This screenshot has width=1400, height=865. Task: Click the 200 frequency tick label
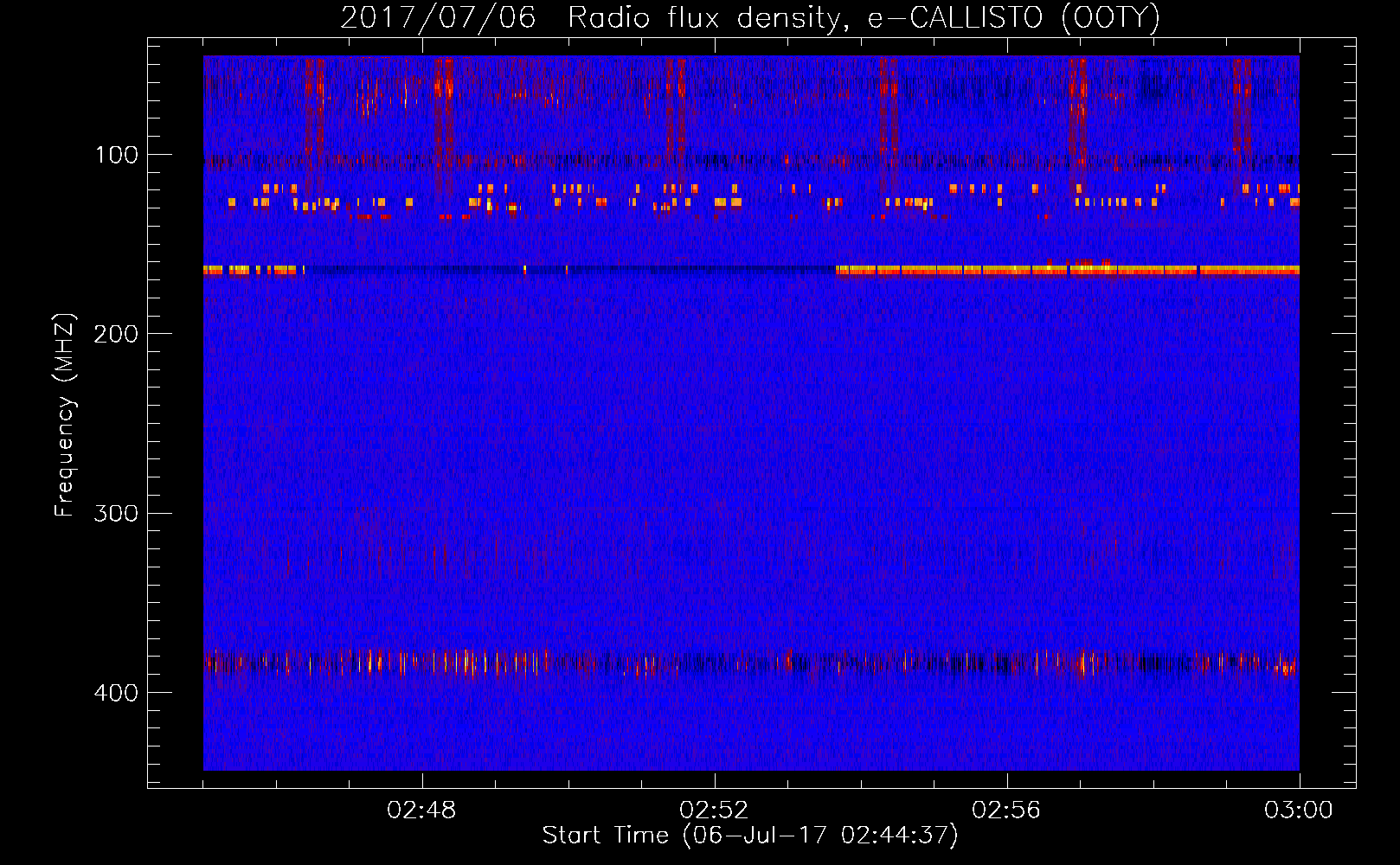pyautogui.click(x=116, y=334)
